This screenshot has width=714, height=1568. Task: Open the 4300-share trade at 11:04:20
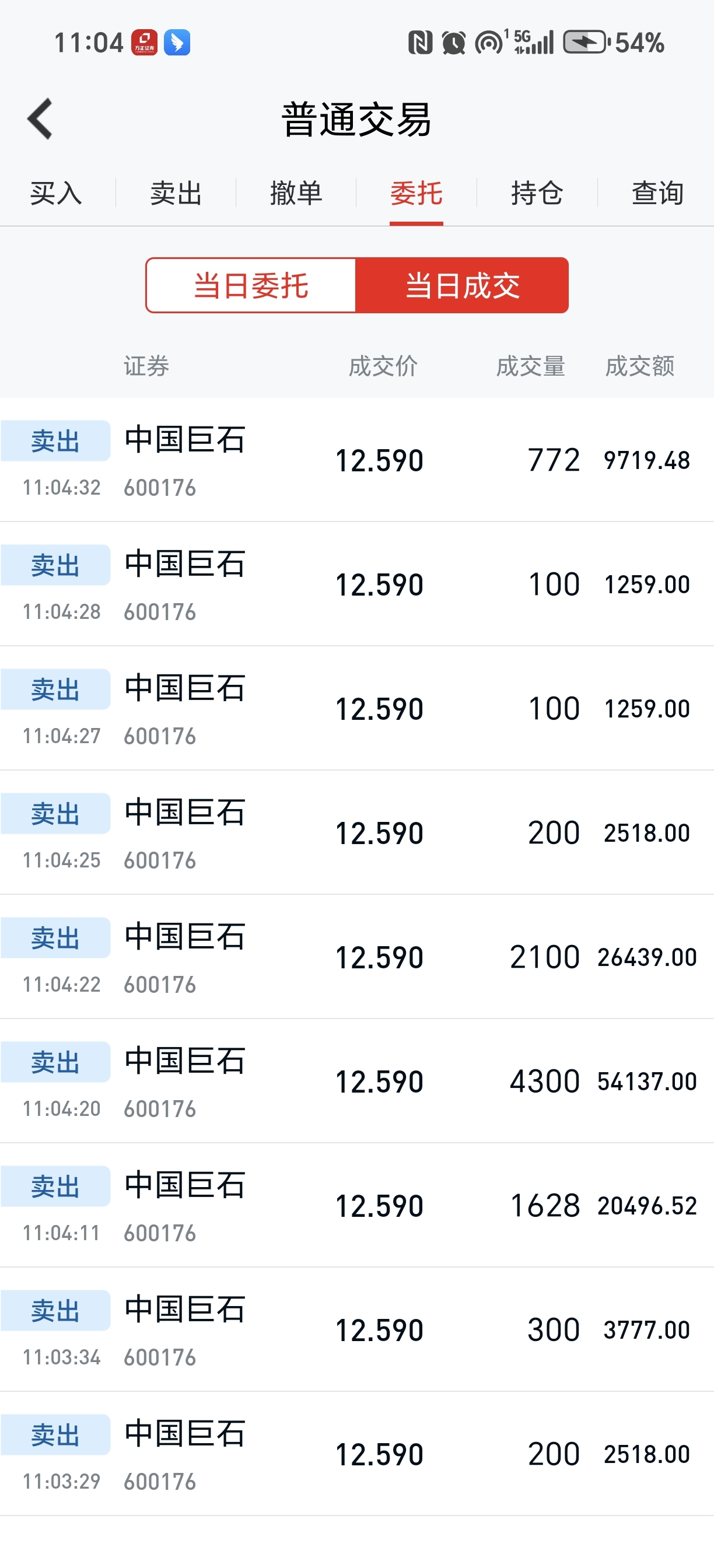coord(356,1081)
